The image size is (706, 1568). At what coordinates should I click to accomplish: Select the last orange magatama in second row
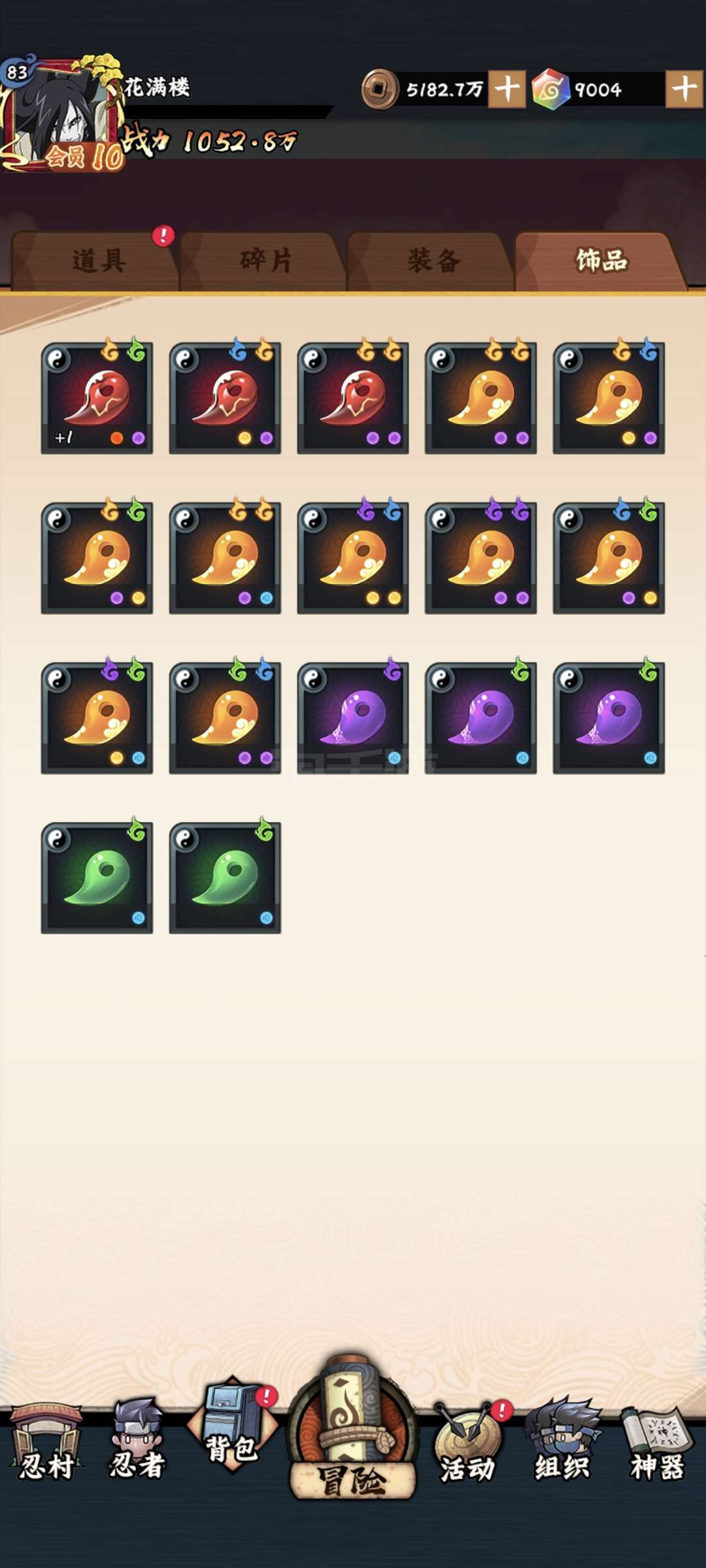609,557
